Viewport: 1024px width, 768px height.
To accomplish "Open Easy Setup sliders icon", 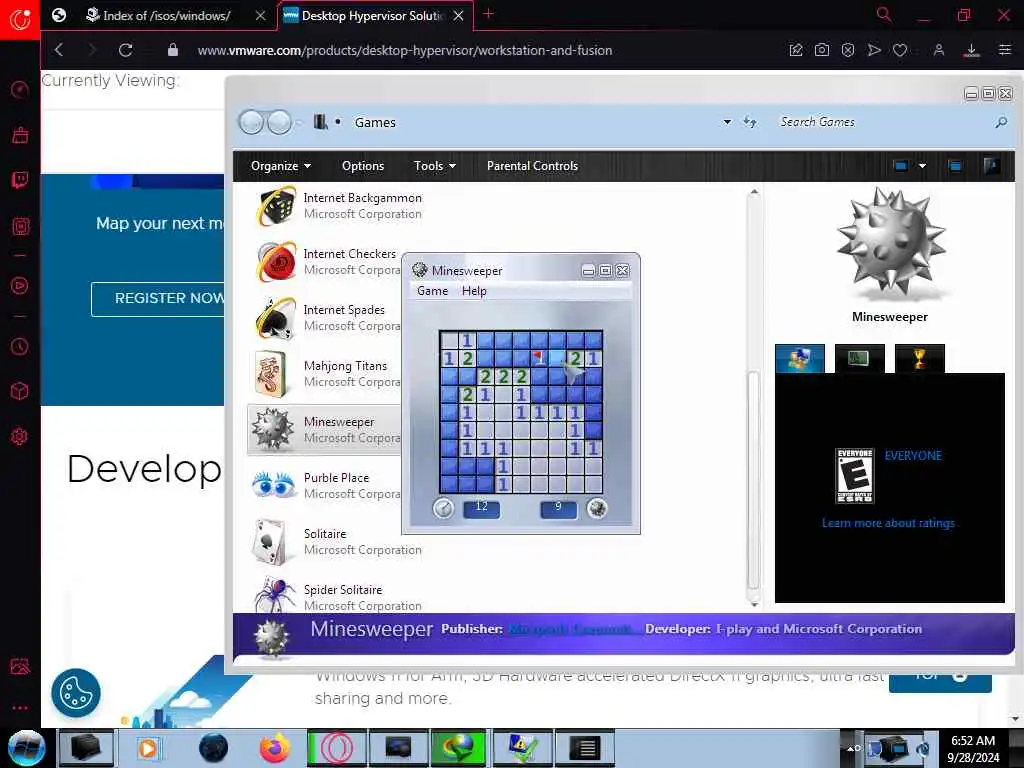I will click(x=1005, y=50).
